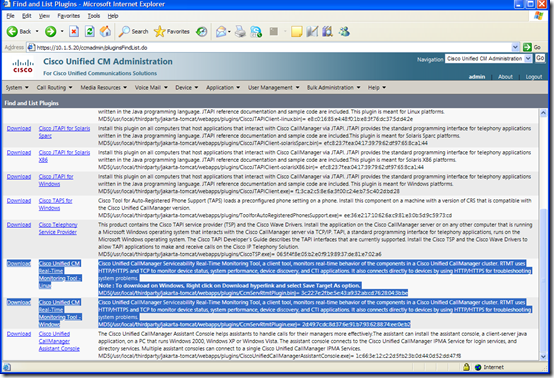554x378 pixels.
Task: Open the Search magnifier toolbar button
Action: point(133,31)
